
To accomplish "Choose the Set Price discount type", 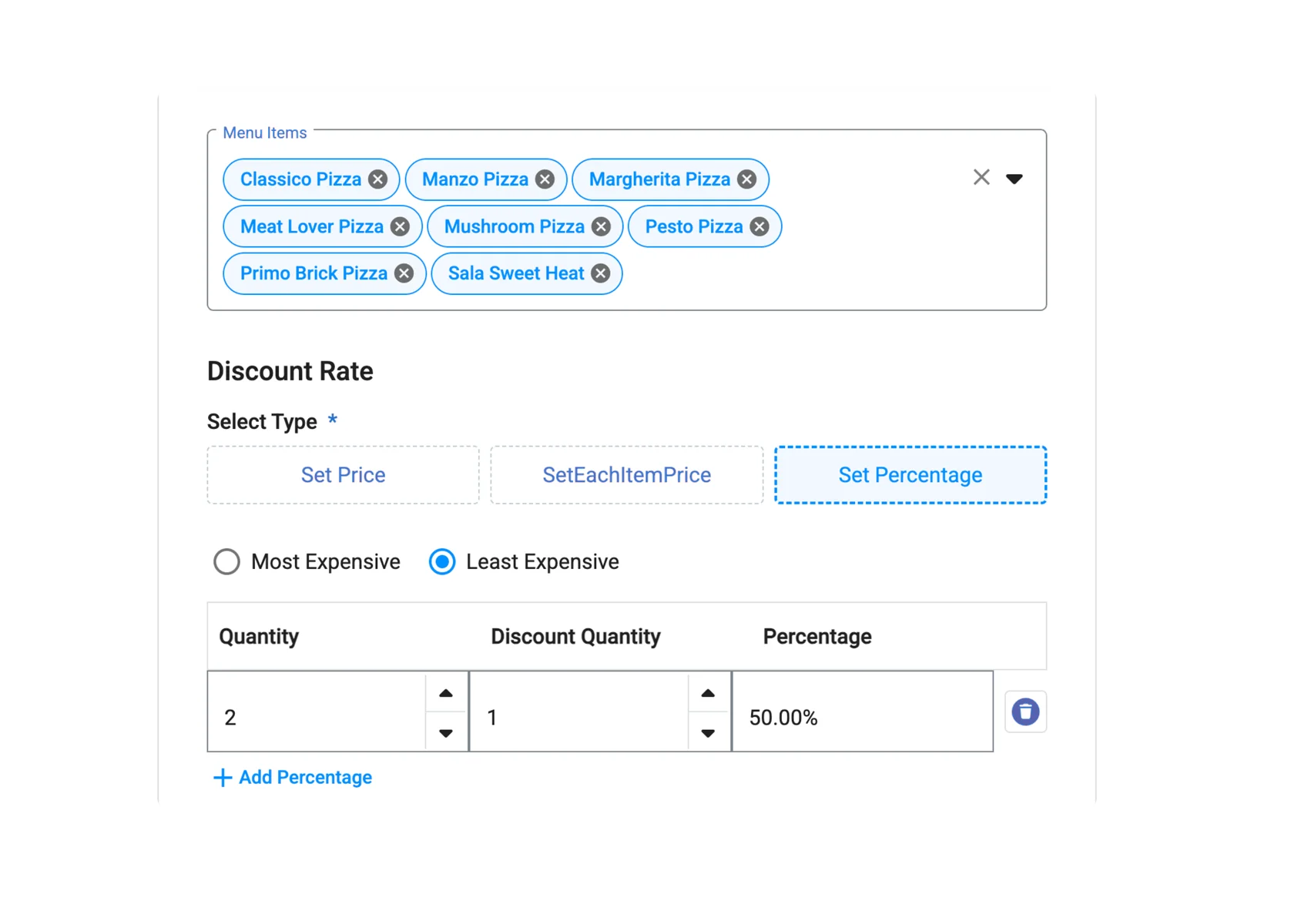I will [343, 475].
